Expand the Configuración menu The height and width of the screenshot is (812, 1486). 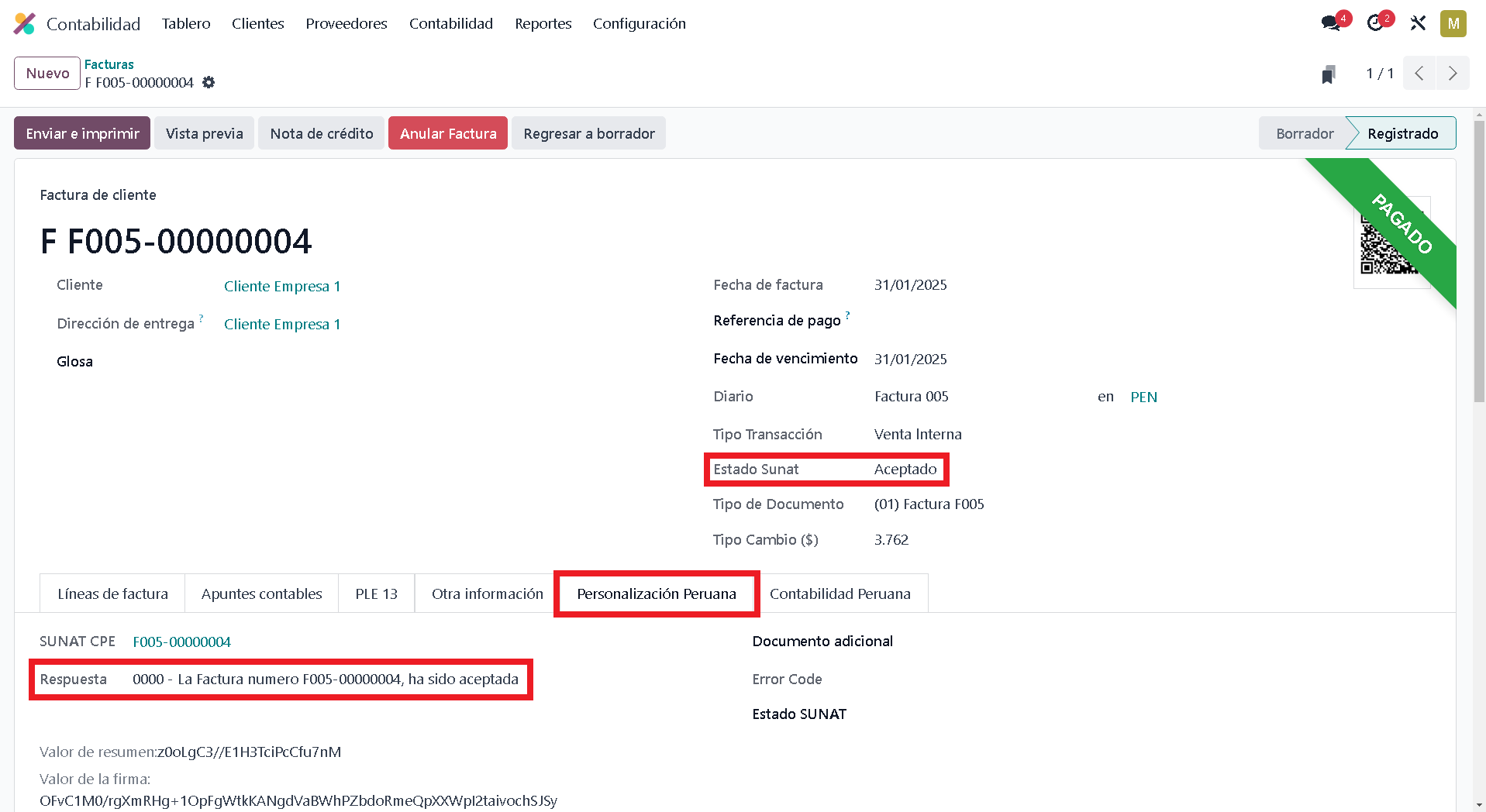(639, 24)
